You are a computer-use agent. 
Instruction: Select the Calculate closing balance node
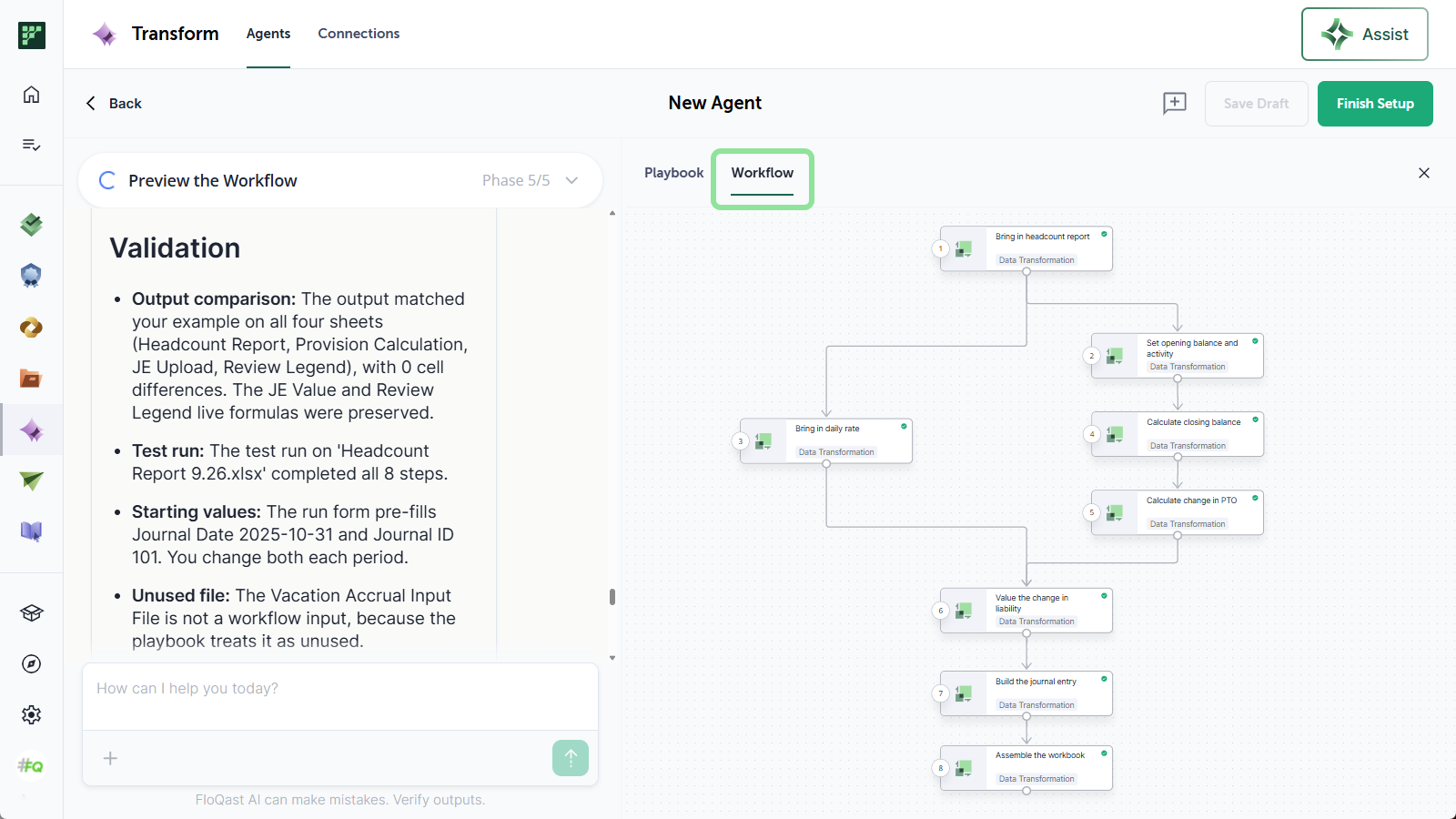1178,434
